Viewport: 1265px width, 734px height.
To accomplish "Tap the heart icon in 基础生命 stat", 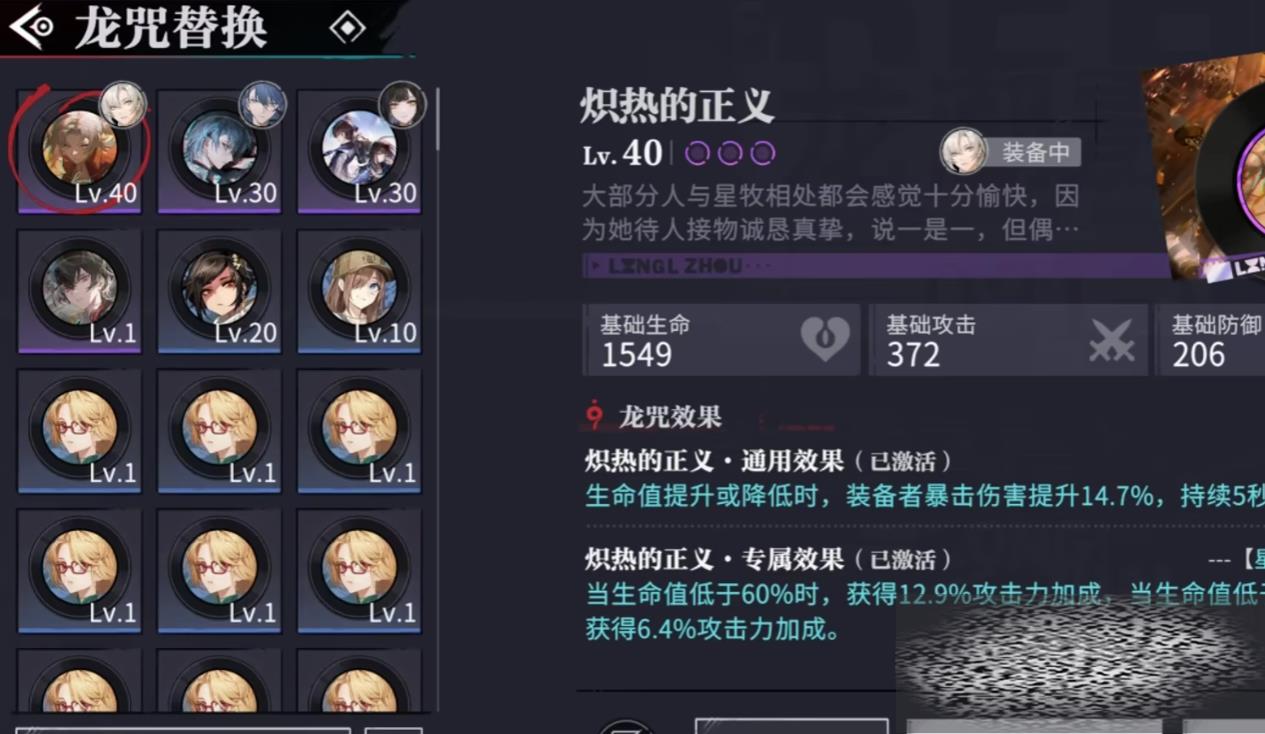I will (825, 340).
